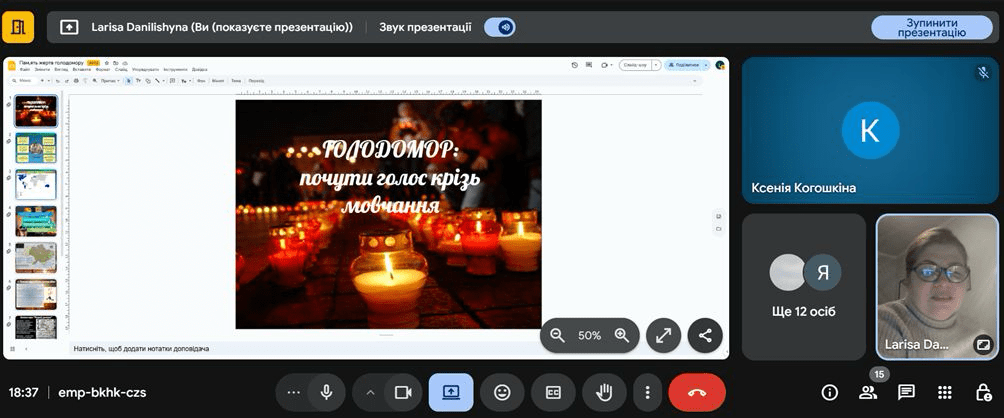
Task: Mute the microphone in the call
Action: click(326, 393)
